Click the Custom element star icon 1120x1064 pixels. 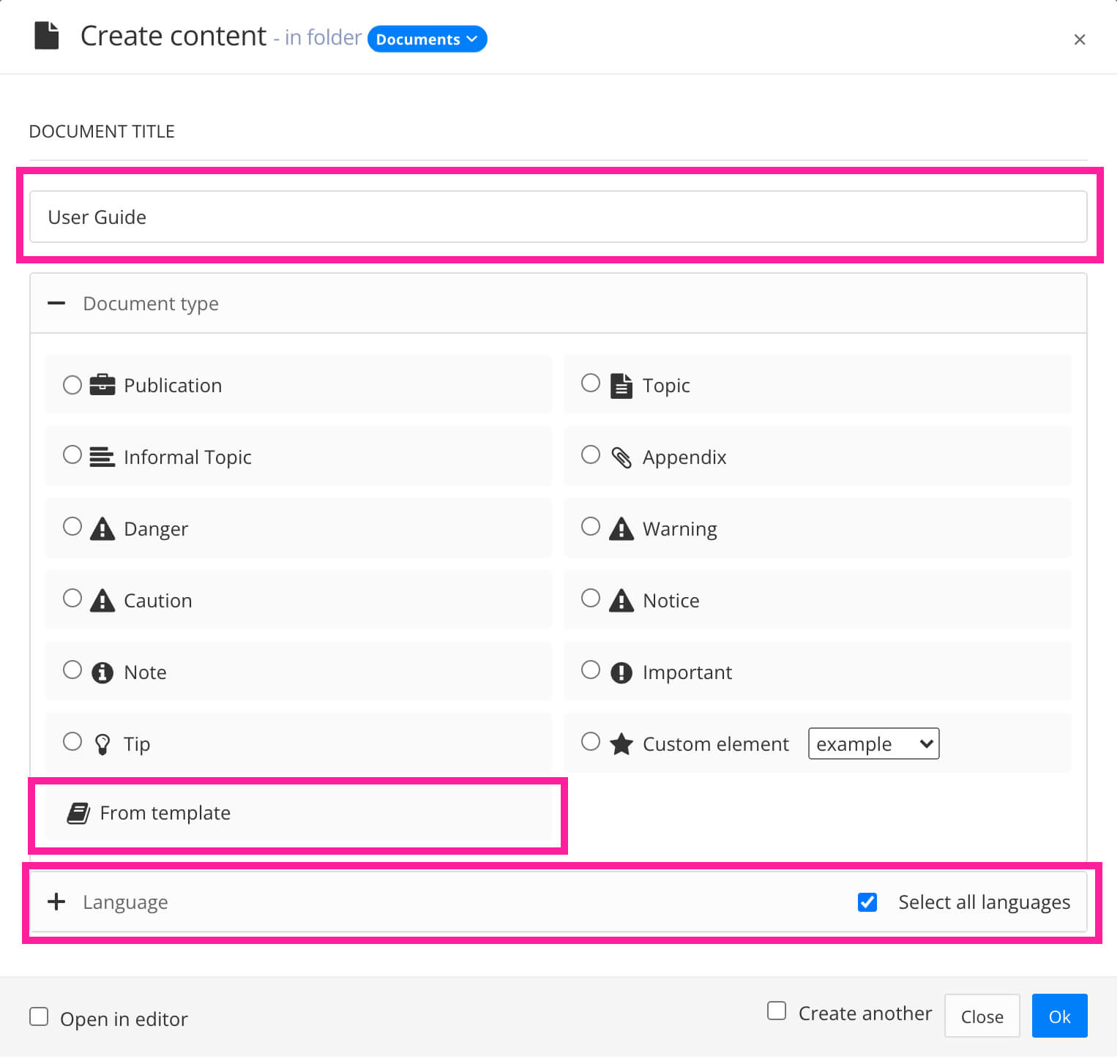(x=621, y=743)
